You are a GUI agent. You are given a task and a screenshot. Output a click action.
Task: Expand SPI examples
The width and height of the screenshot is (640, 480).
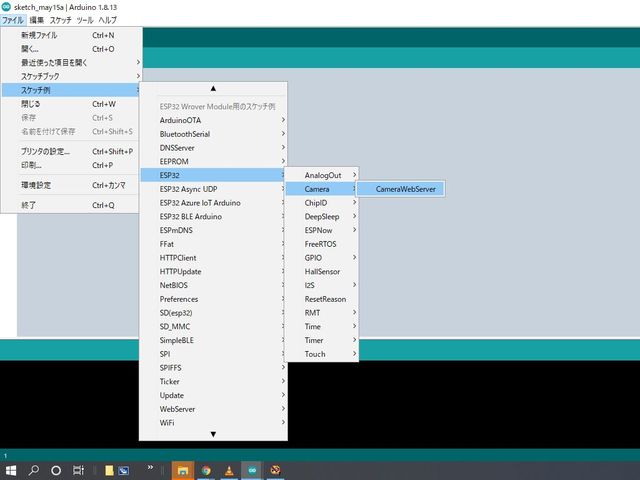[213, 354]
